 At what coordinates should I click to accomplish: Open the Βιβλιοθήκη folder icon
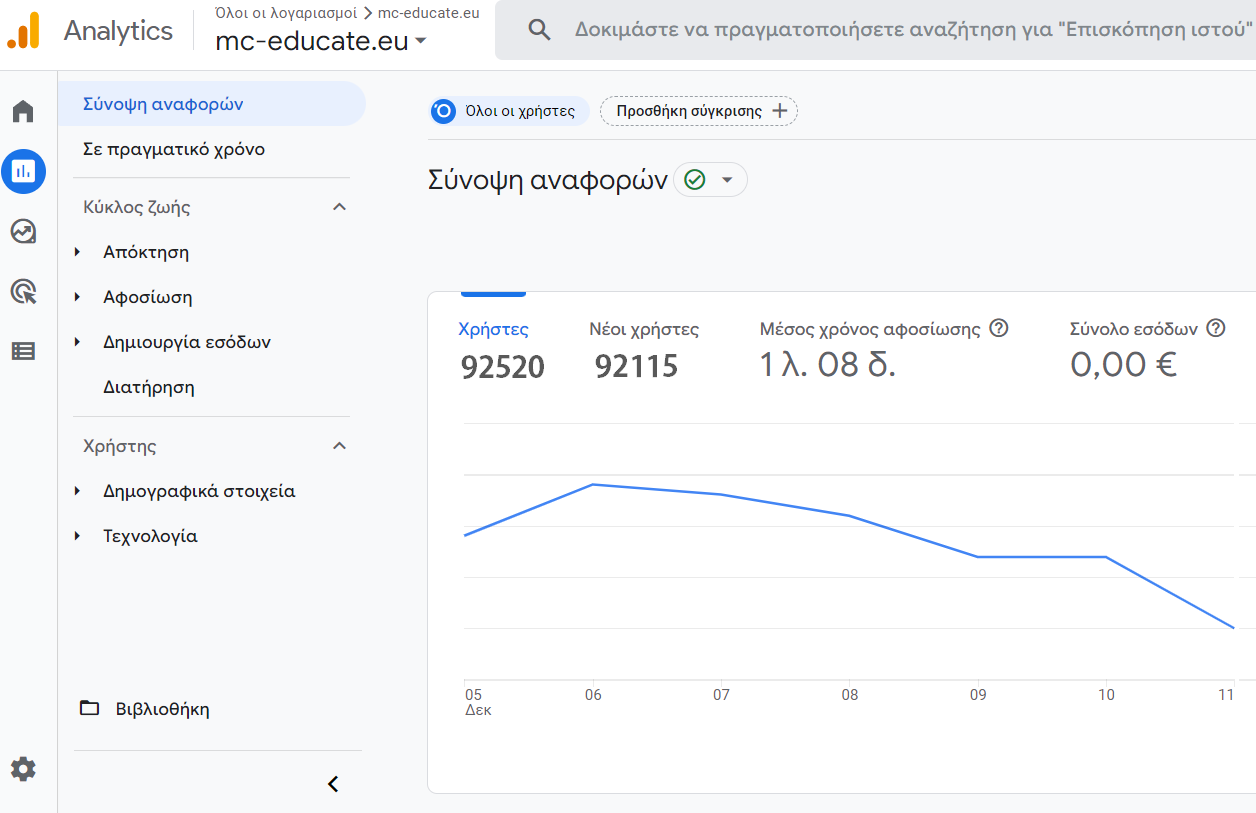(x=90, y=708)
